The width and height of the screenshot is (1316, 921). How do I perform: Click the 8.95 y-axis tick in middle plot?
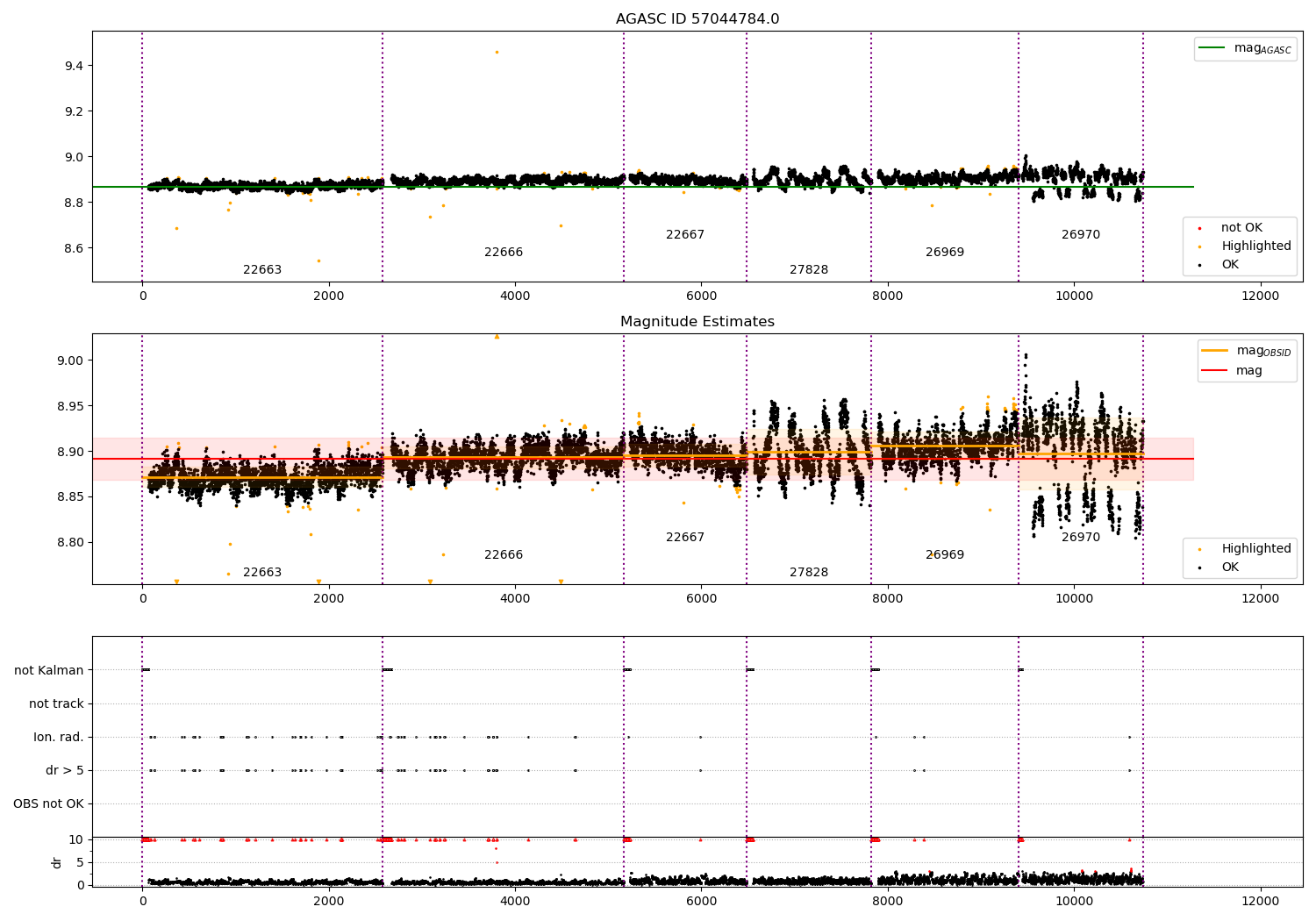click(x=68, y=406)
